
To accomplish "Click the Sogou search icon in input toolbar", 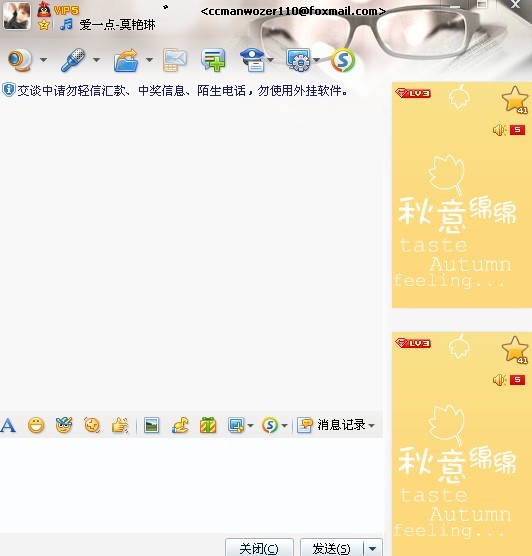I will (x=270, y=425).
